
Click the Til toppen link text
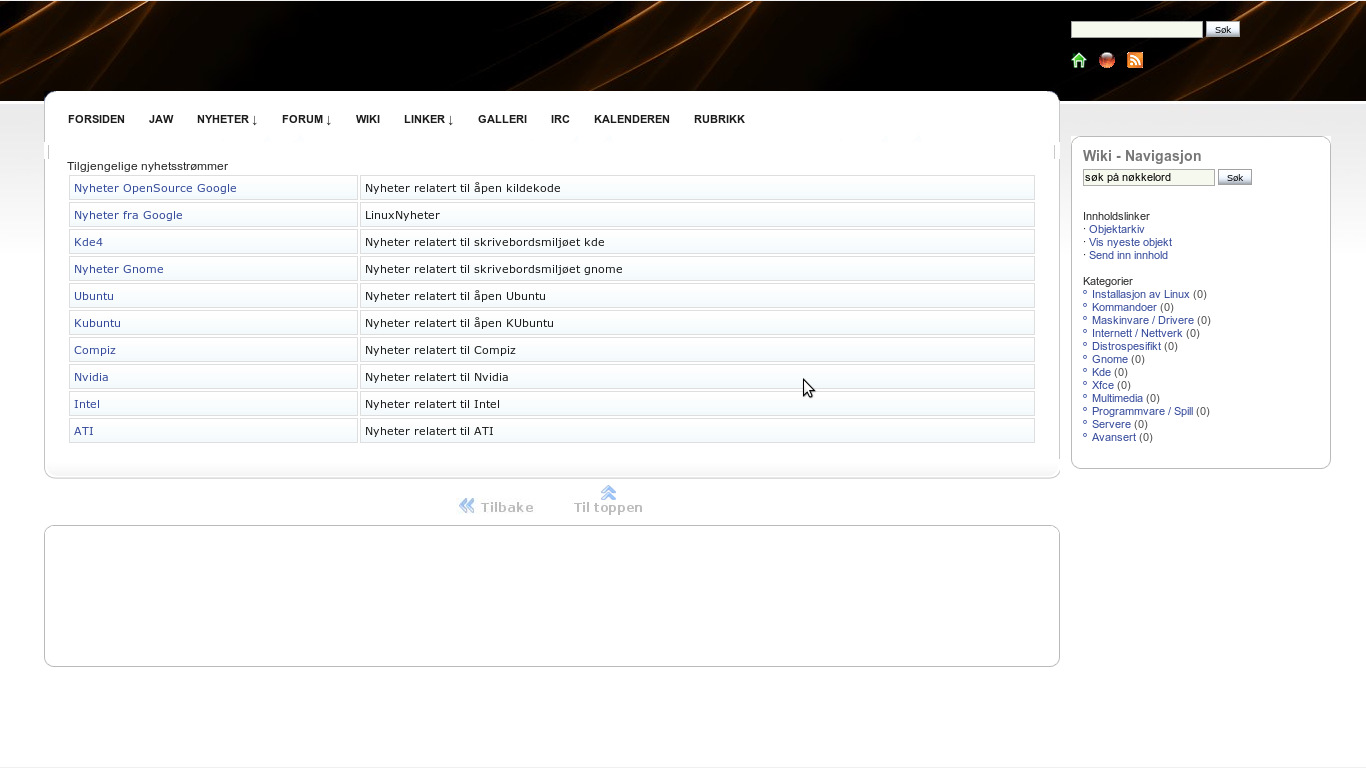tap(608, 507)
